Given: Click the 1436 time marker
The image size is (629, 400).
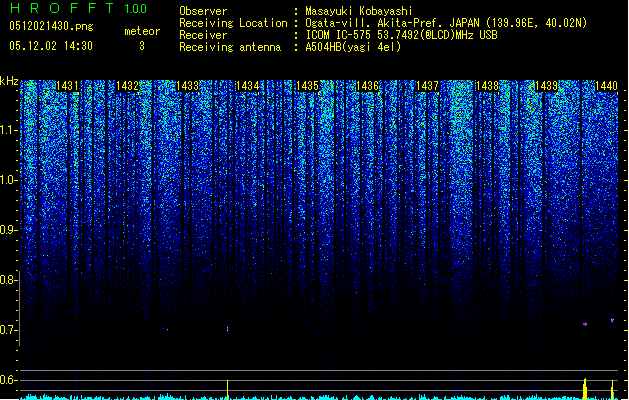Looking at the screenshot, I should pos(367,86).
